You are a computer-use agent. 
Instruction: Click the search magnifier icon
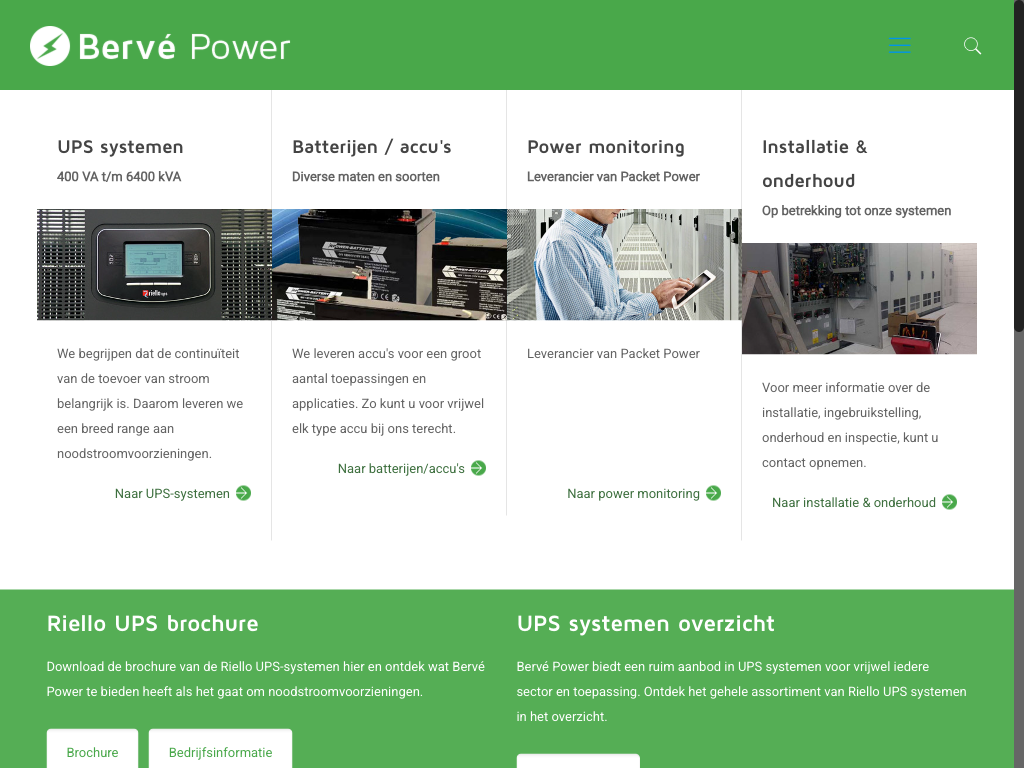pyautogui.click(x=972, y=46)
